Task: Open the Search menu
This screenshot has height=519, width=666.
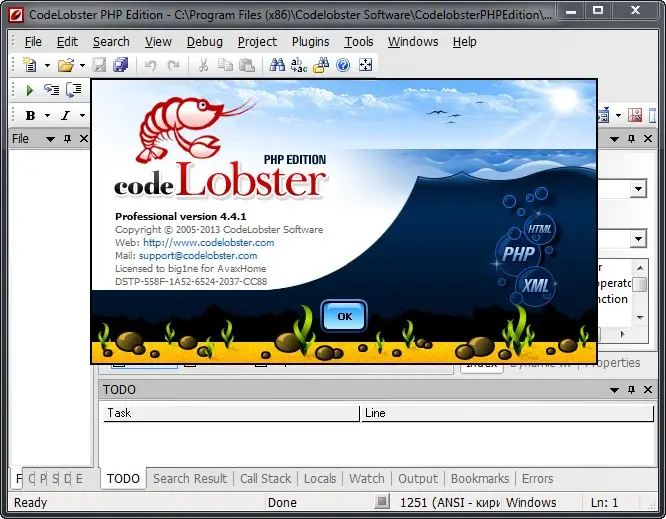Action: click(x=111, y=42)
